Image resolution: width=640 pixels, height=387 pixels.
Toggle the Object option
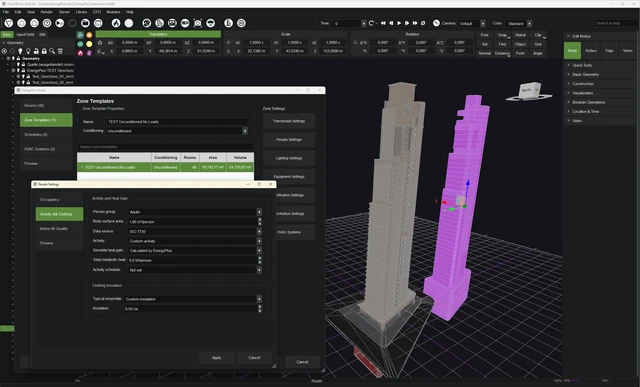click(520, 44)
